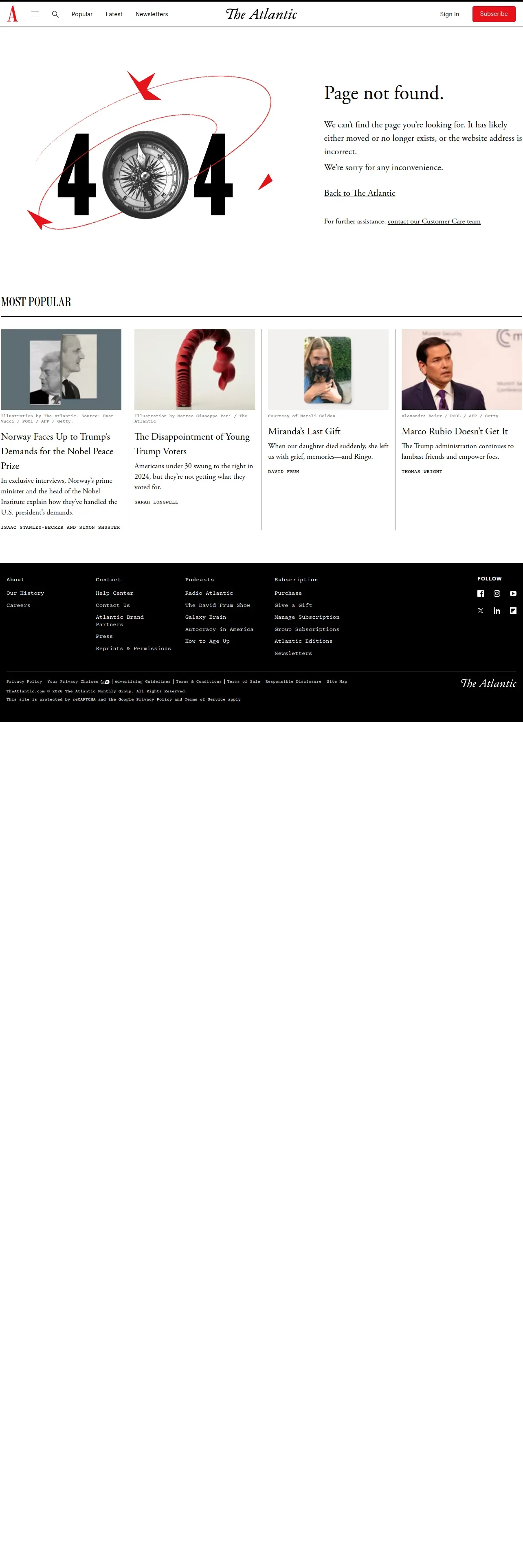This screenshot has height=1568, width=523.
Task: Open Responsible Disclosure footer link
Action: click(x=293, y=682)
